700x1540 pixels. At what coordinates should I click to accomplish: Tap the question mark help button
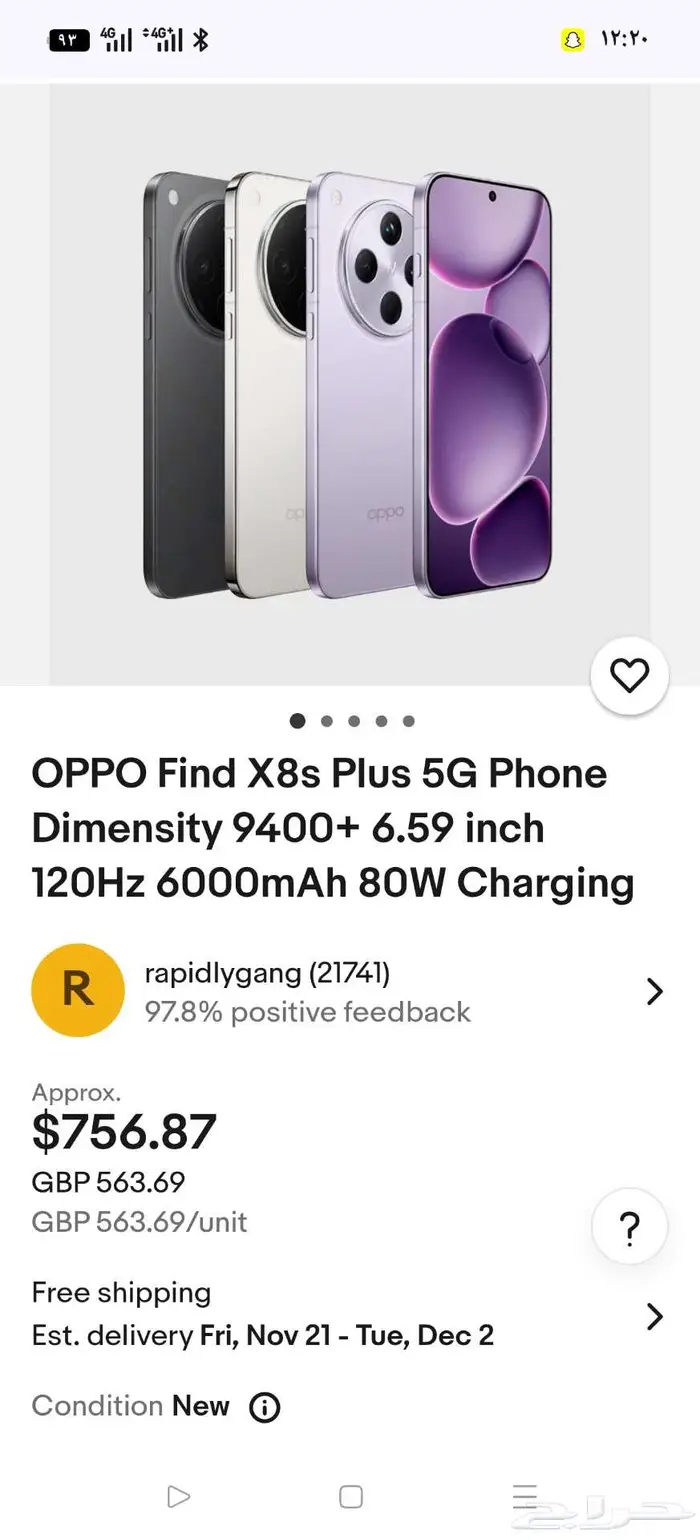tap(629, 1227)
